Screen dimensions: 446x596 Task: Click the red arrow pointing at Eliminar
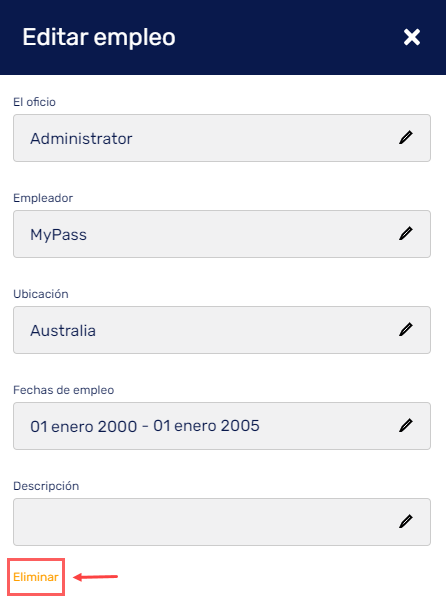(95, 577)
